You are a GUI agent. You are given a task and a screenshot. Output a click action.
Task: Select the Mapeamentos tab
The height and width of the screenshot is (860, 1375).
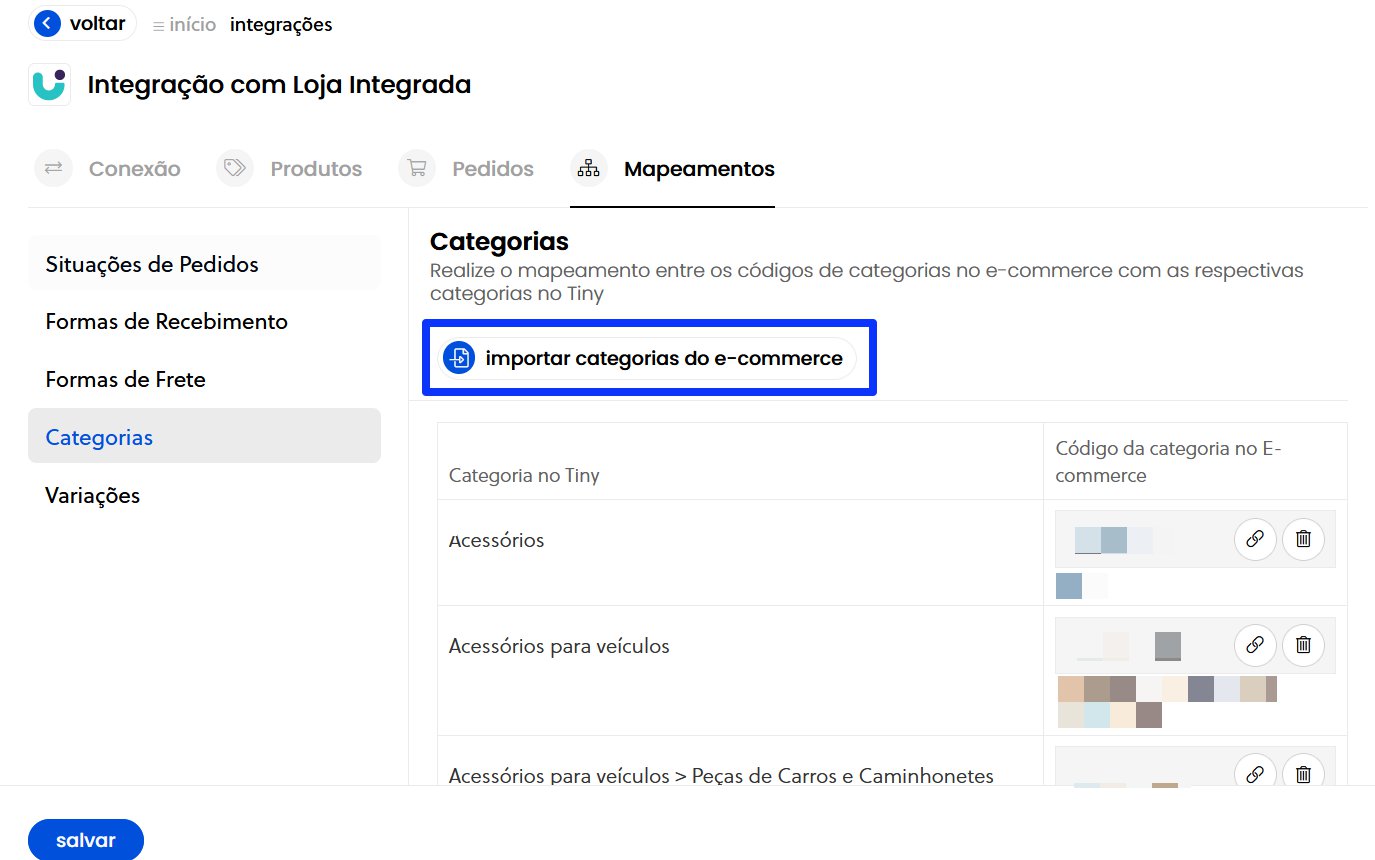[672, 168]
